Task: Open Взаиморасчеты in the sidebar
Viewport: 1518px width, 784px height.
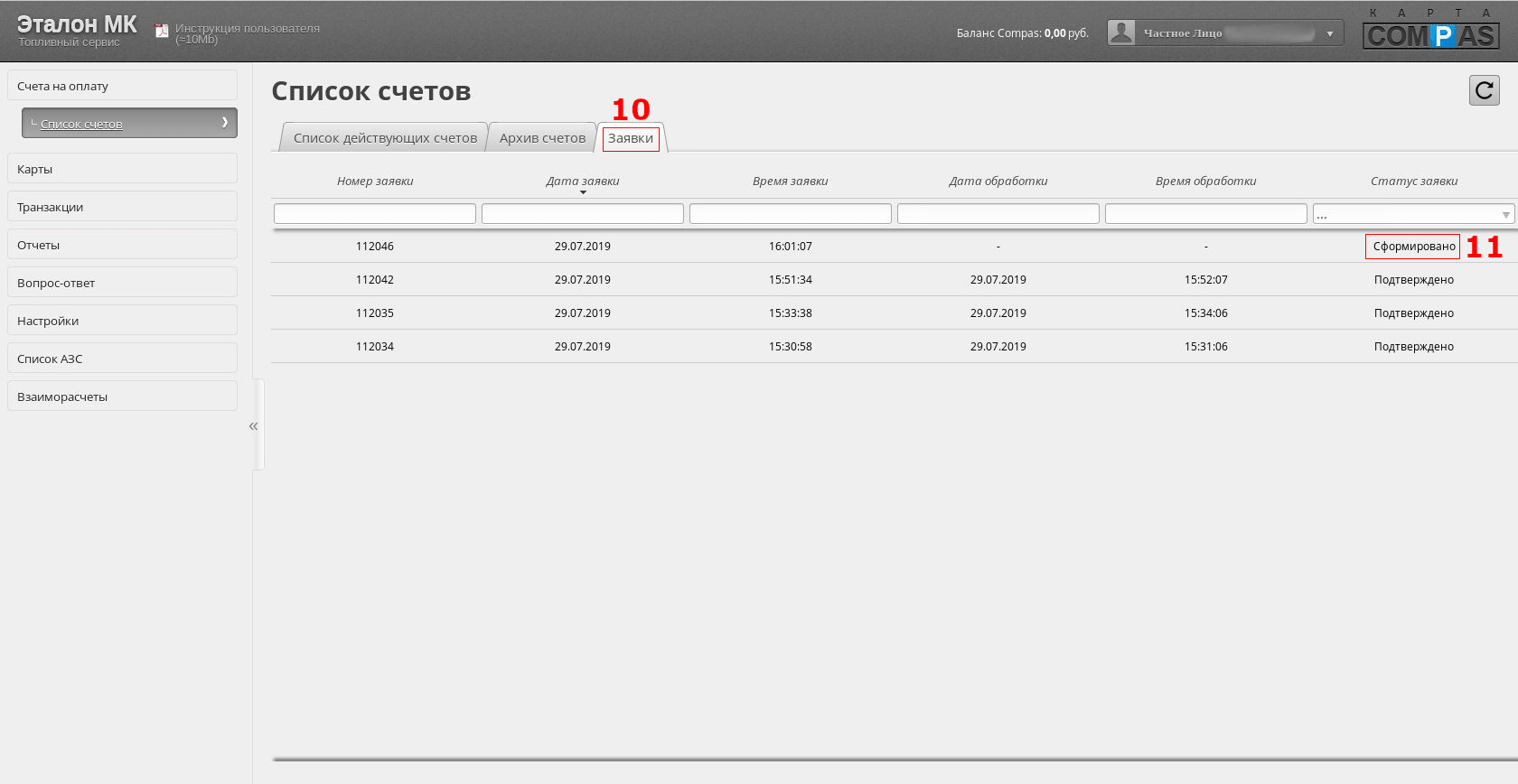Action: pos(122,397)
